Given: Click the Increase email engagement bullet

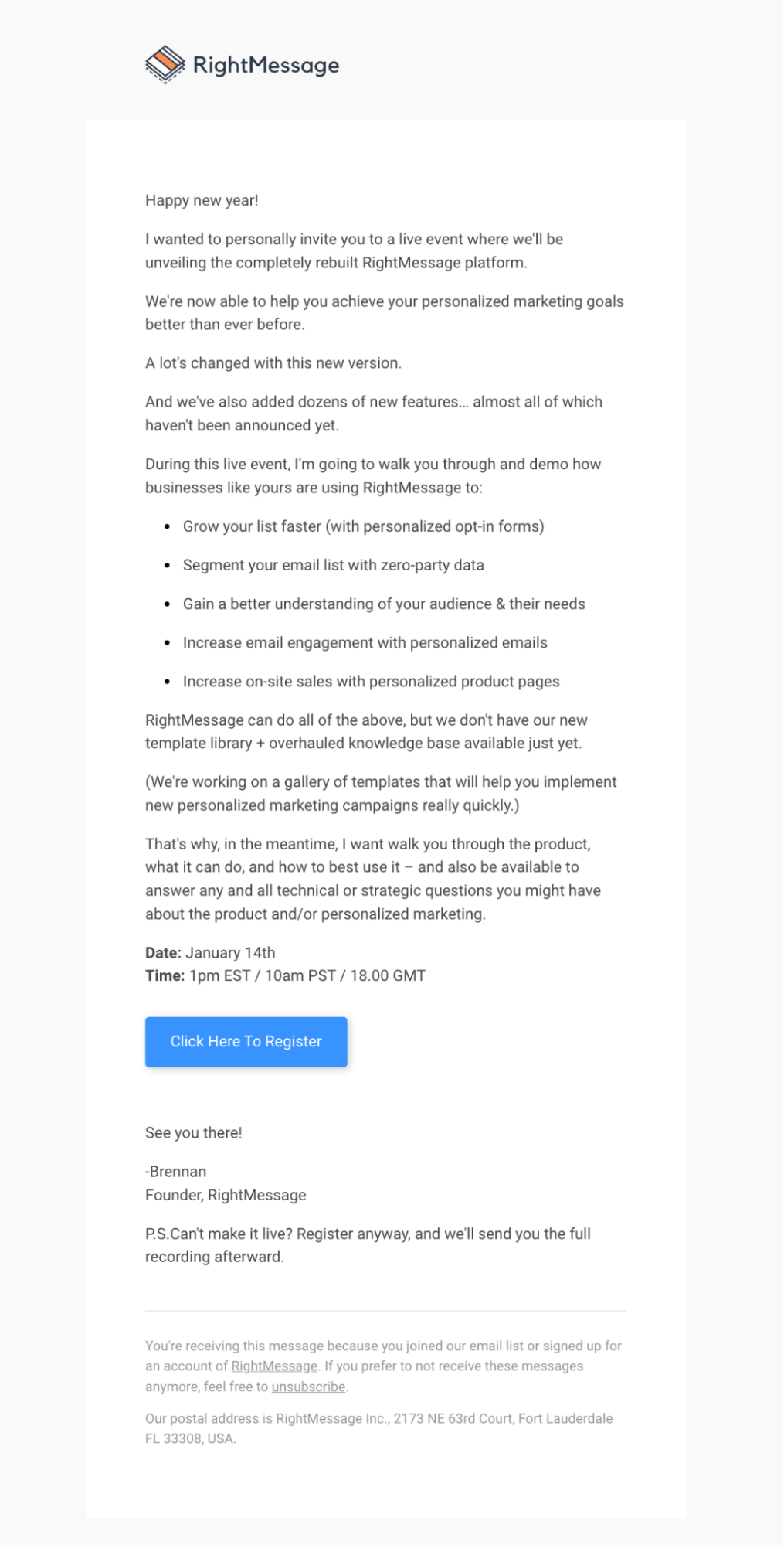Looking at the screenshot, I should pos(365,642).
